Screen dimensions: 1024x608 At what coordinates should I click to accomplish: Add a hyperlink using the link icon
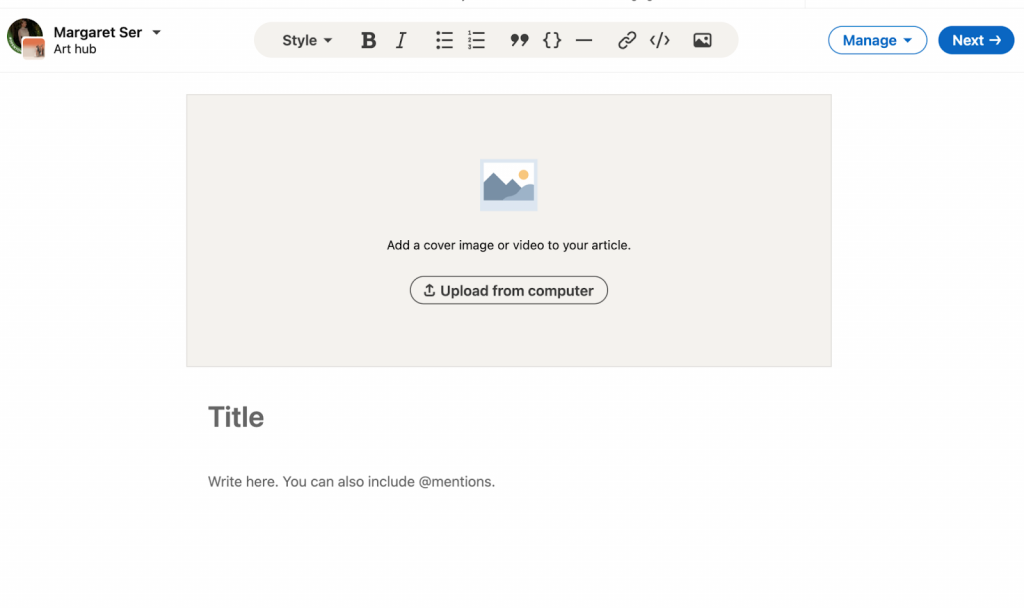(627, 41)
